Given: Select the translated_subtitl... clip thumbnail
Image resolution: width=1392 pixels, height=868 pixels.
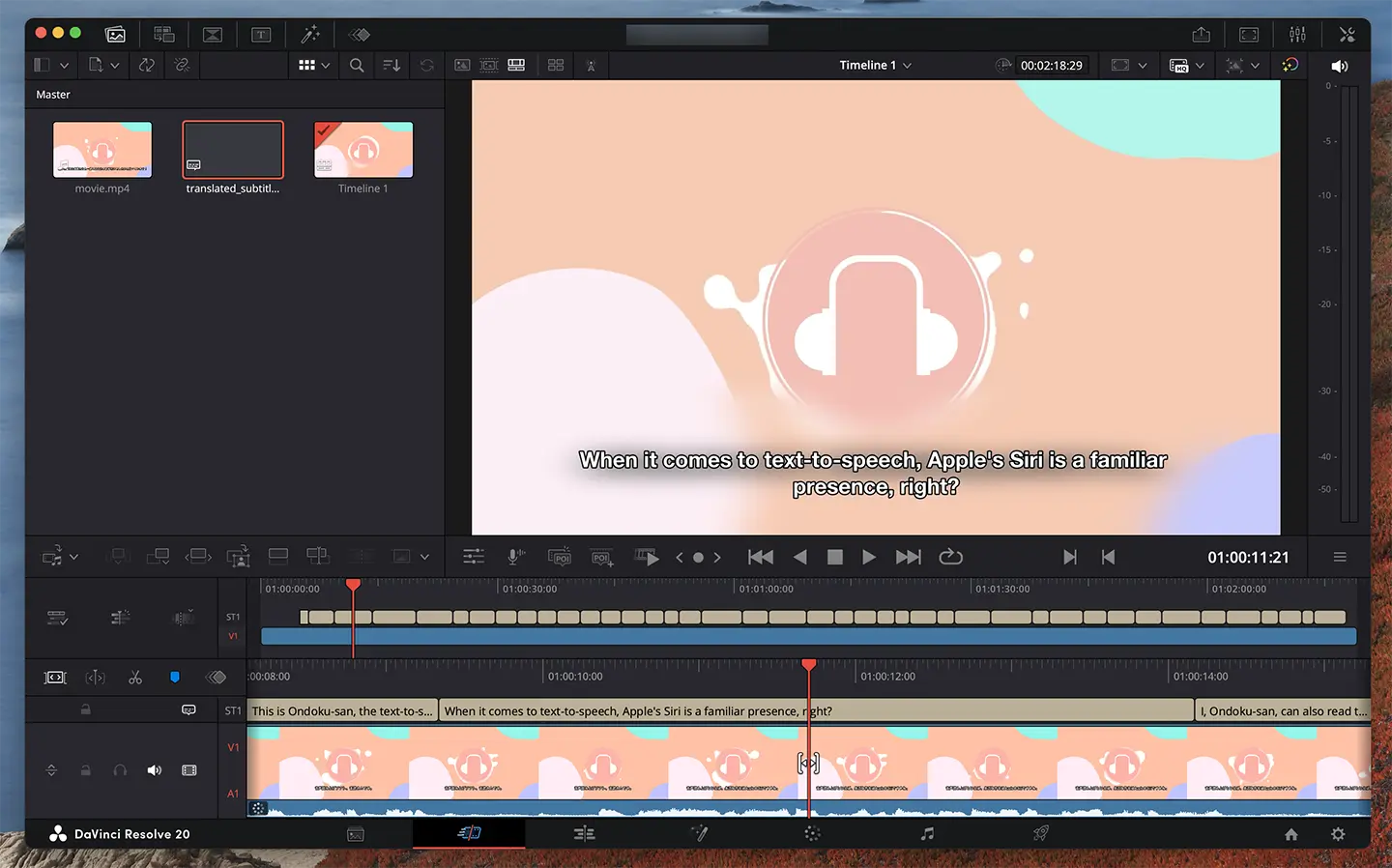Looking at the screenshot, I should 233,150.
